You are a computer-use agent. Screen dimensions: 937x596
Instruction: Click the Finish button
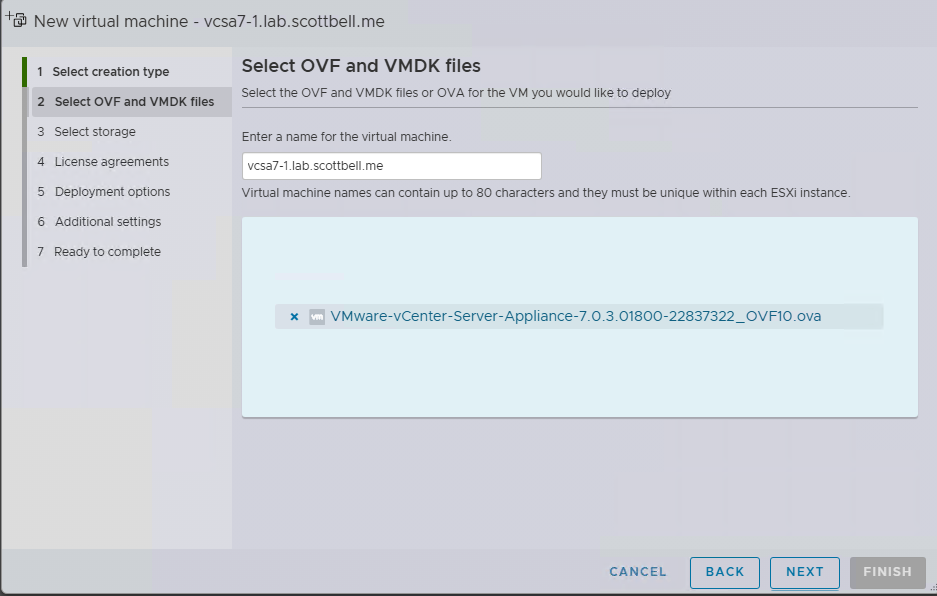click(x=887, y=572)
